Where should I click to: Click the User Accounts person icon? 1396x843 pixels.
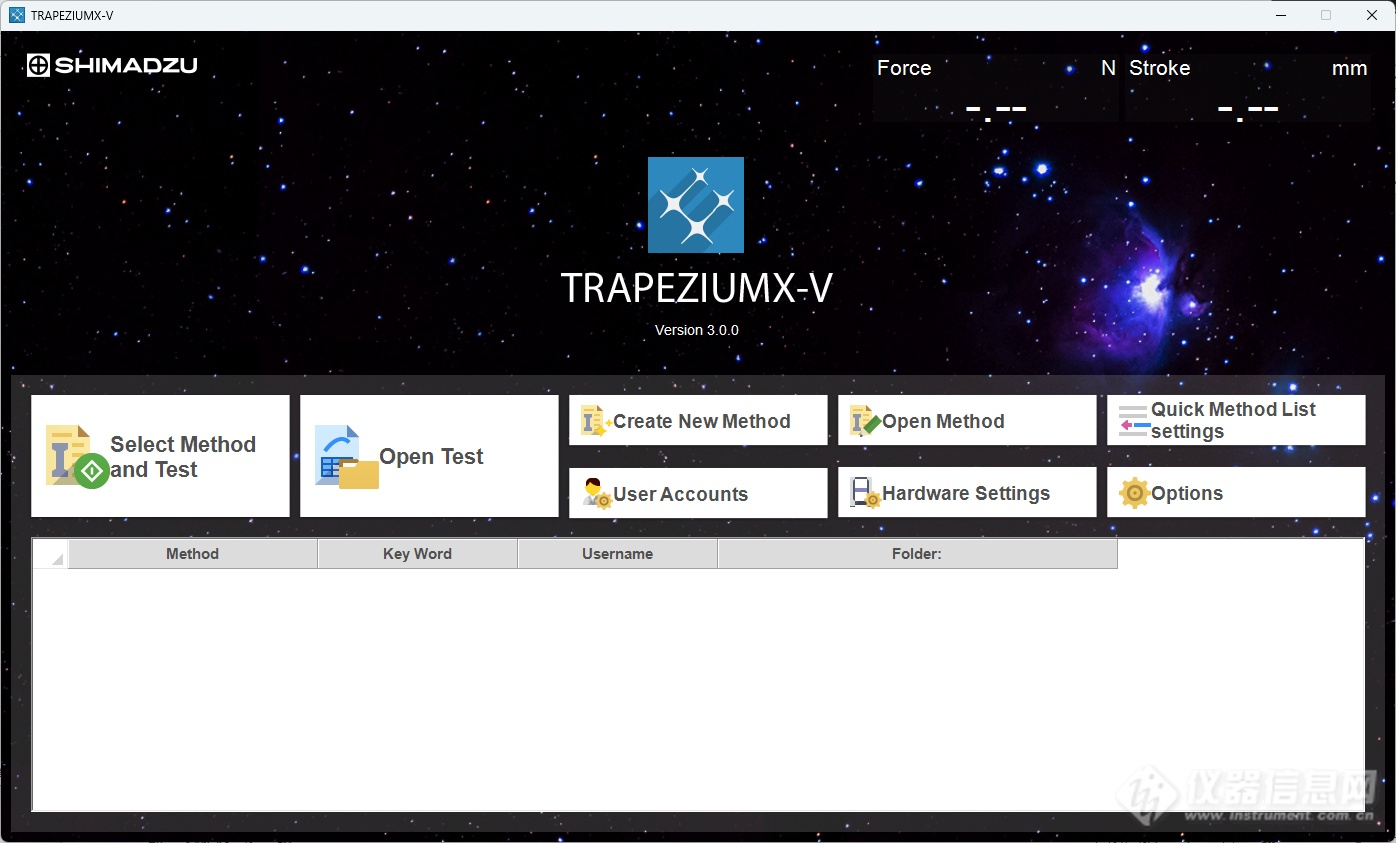coord(597,493)
